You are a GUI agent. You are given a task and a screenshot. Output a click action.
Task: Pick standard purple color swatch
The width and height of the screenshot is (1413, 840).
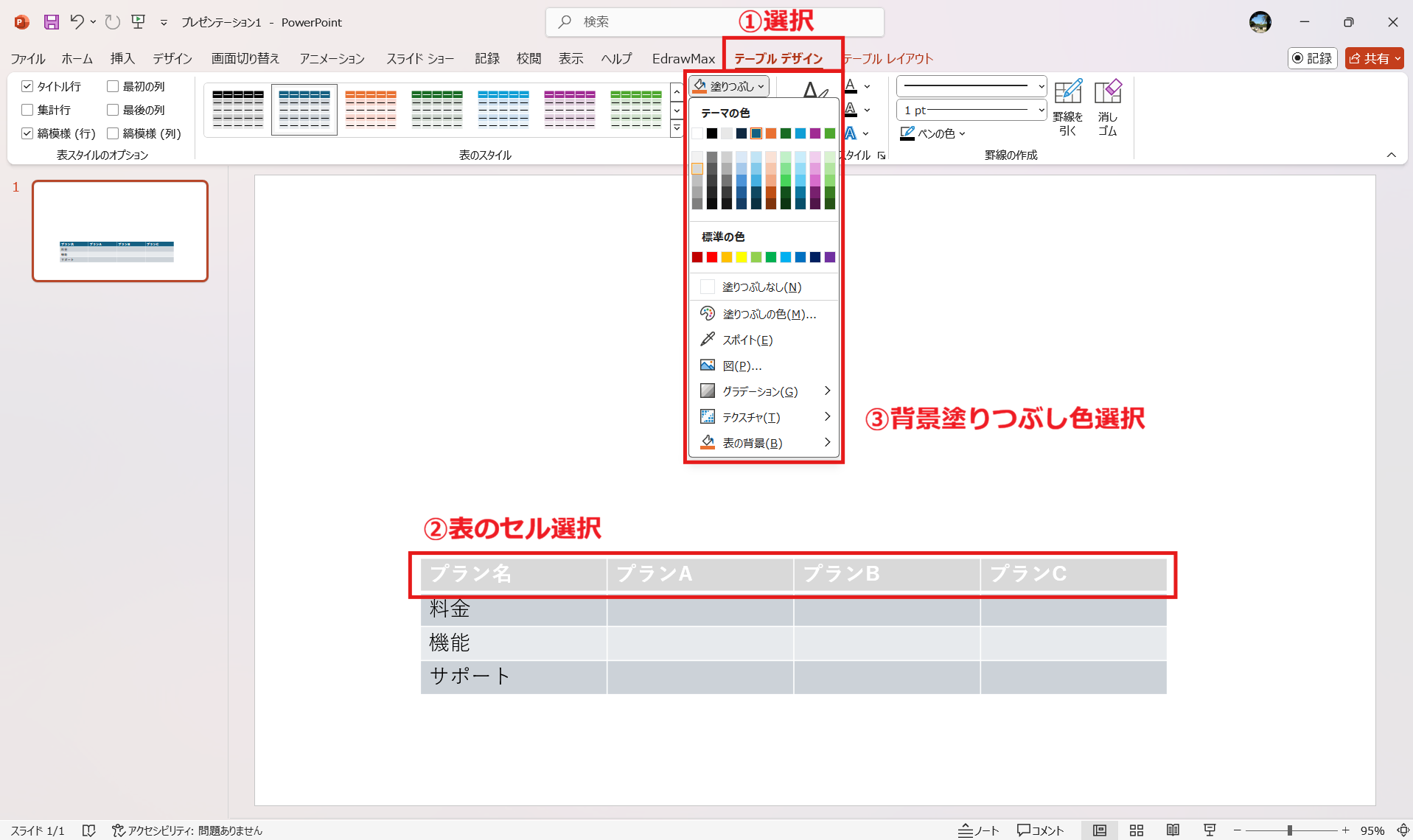pos(830,257)
